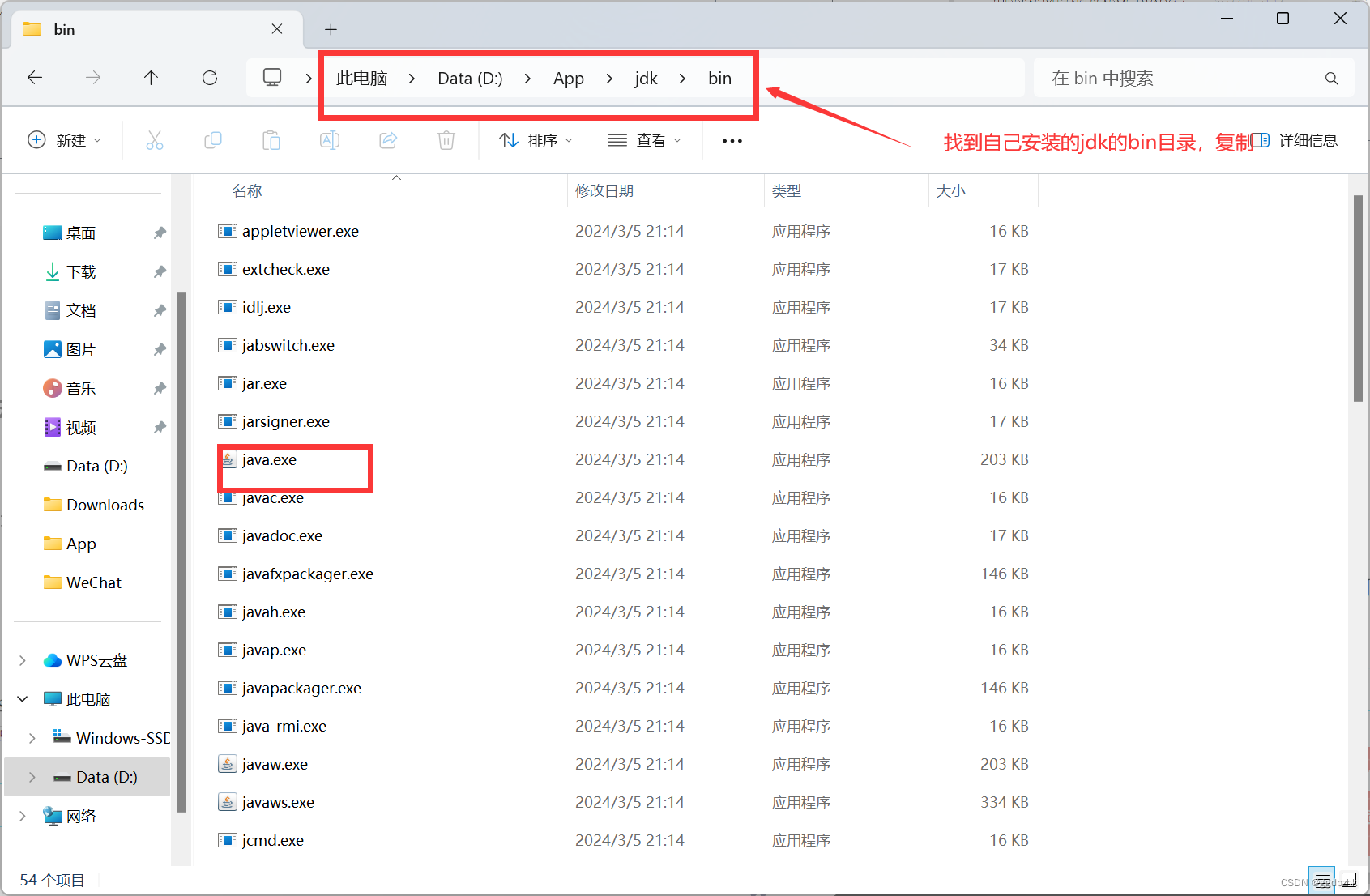Unpin 下载 using its pin icon
The image size is (1370, 896).
(160, 272)
